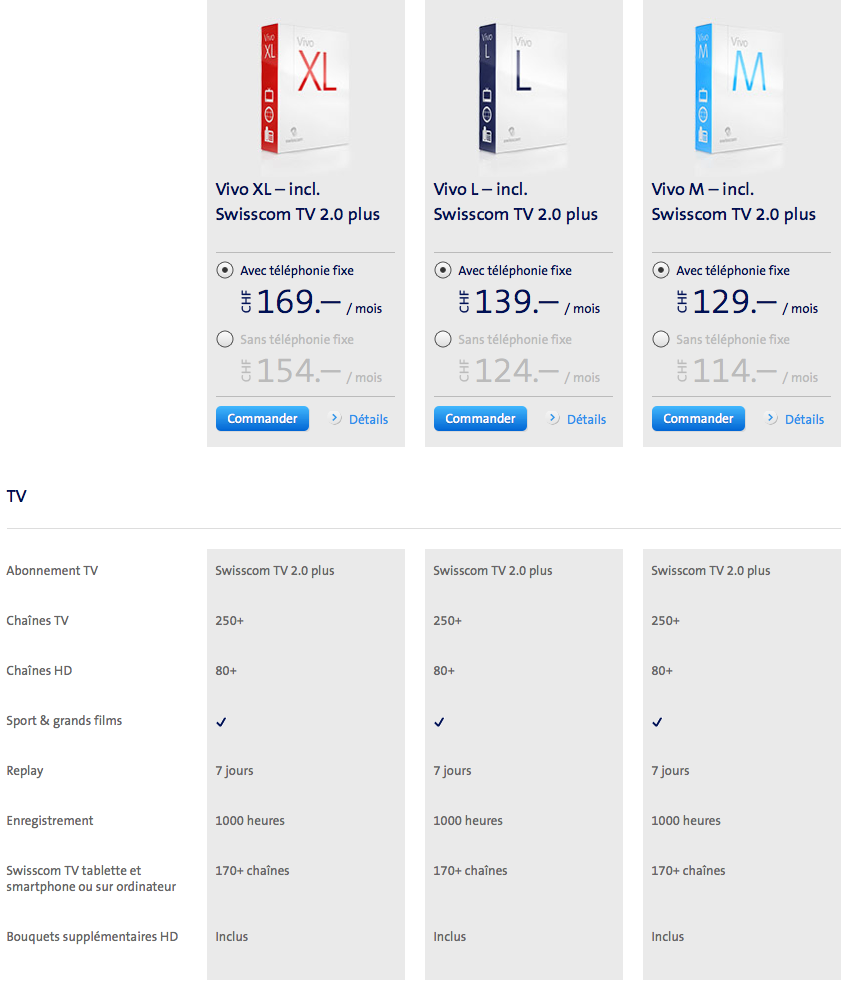Image resolution: width=841 pixels, height=981 pixels.
Task: Click the arrow icon beside Vivo L Détails
Action: (553, 419)
